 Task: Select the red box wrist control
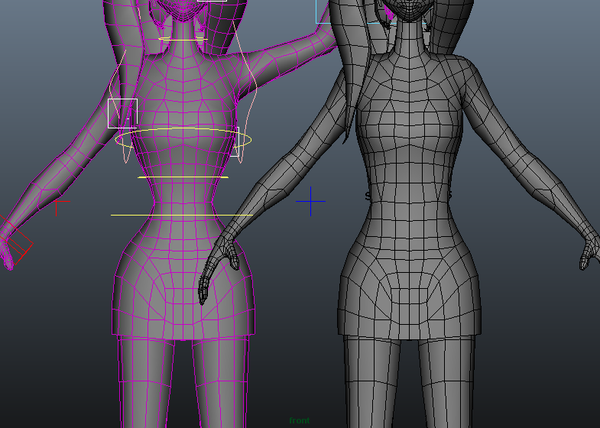pos(15,241)
